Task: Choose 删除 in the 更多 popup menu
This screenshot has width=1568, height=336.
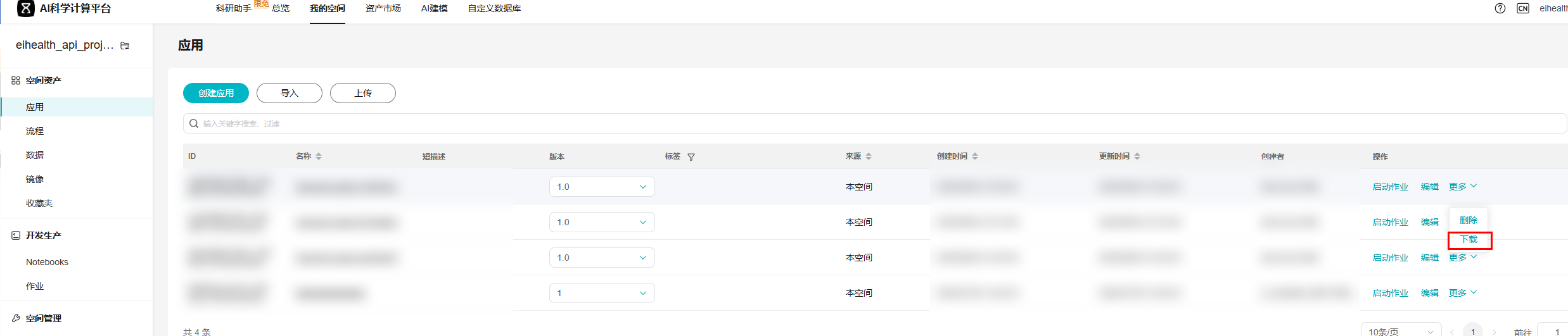Action: click(x=1468, y=220)
